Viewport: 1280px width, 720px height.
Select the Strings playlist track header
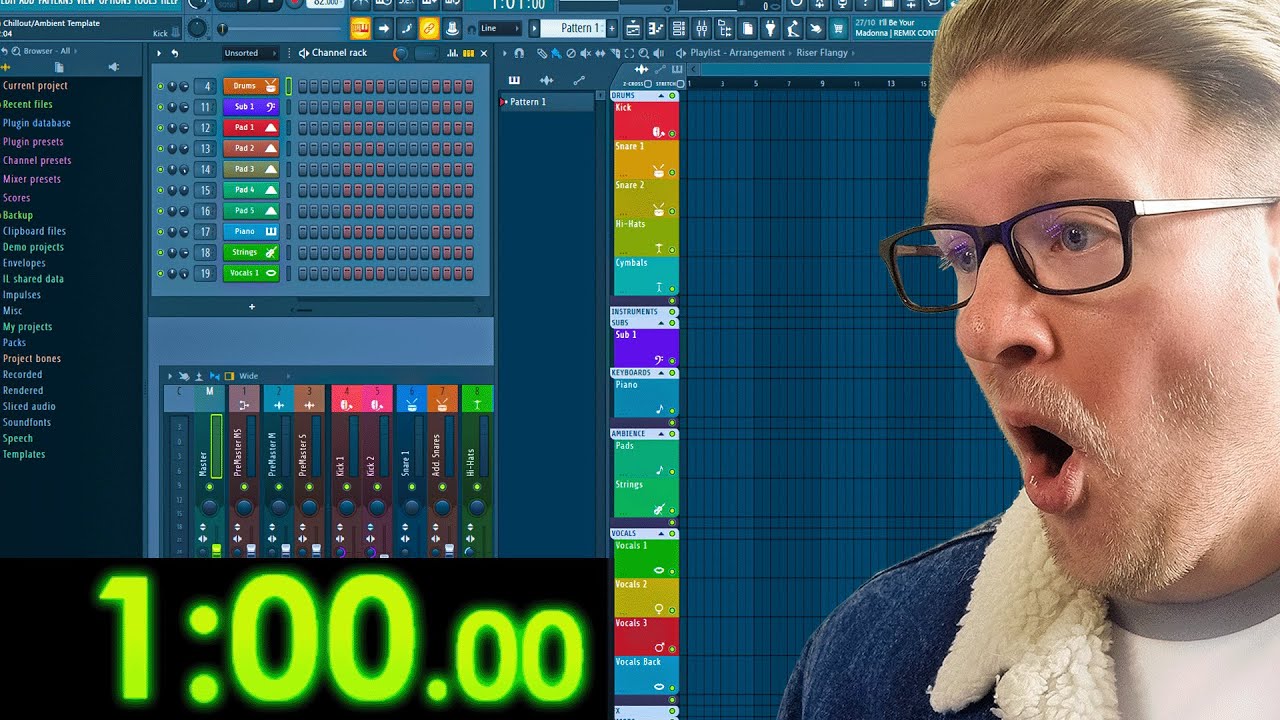pos(646,498)
